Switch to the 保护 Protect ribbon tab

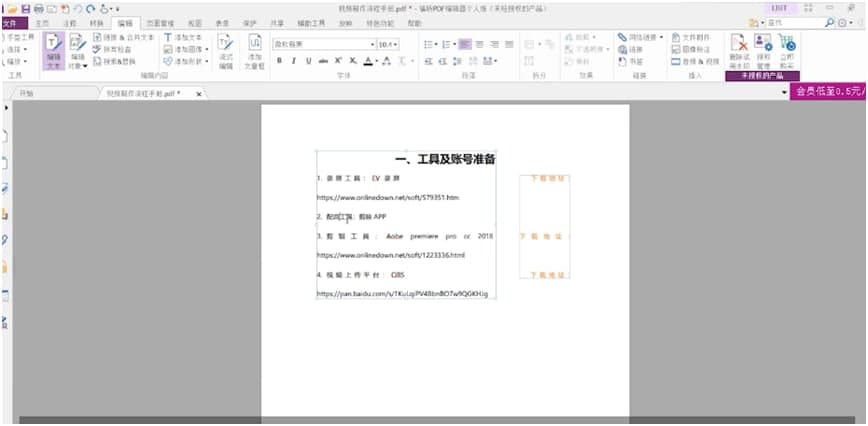tap(250, 24)
